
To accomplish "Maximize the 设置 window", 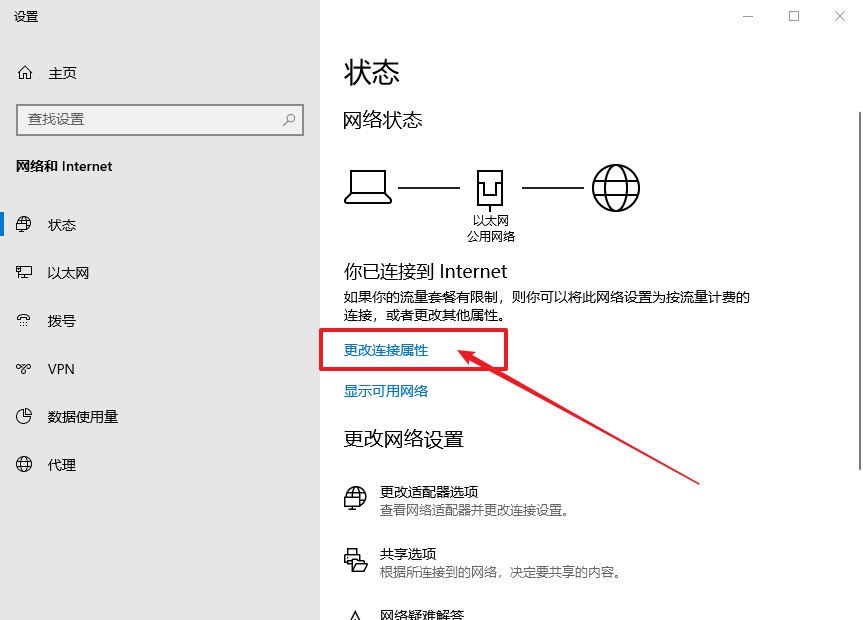I will (x=794, y=16).
